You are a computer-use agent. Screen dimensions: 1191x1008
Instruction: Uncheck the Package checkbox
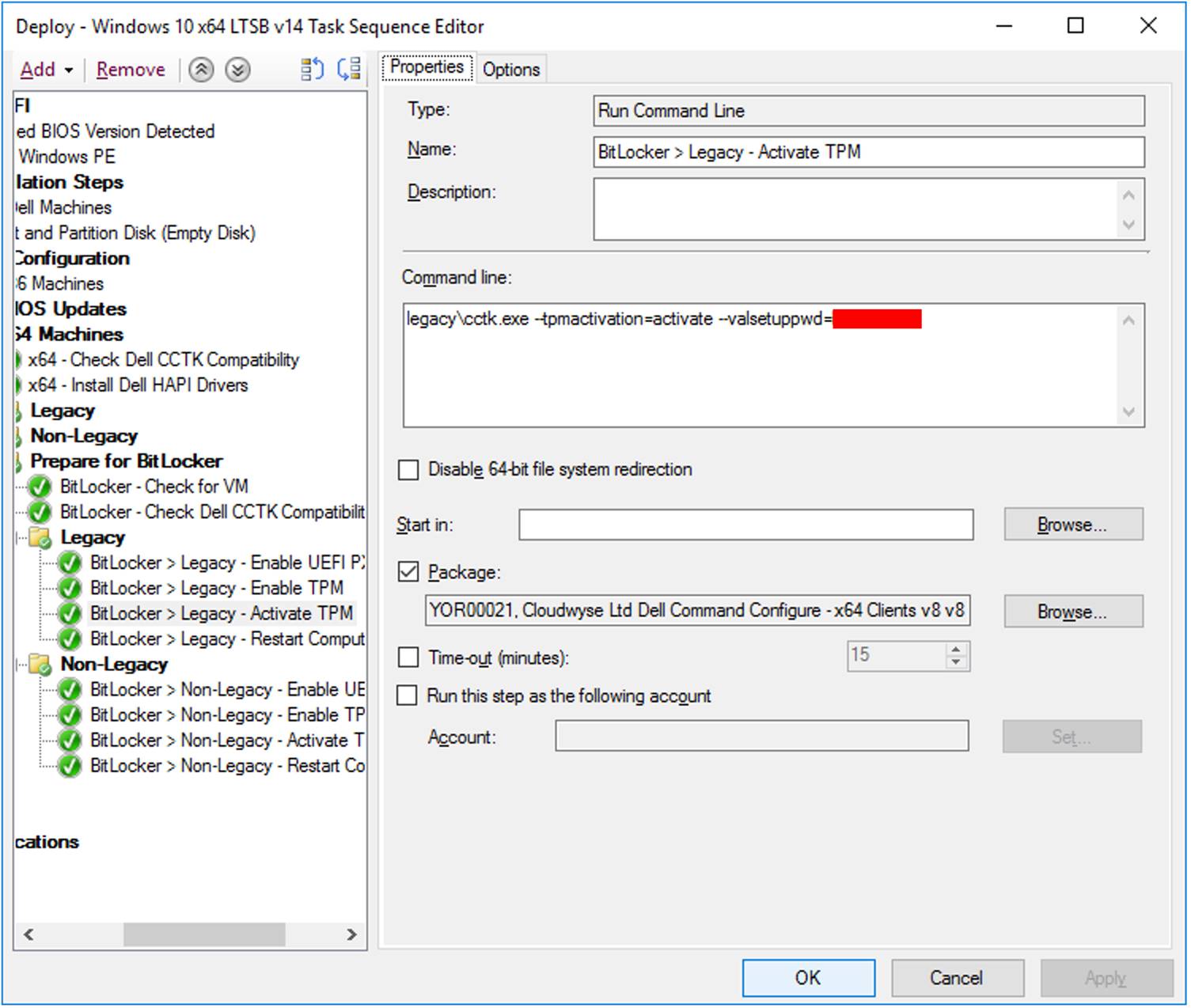click(408, 572)
